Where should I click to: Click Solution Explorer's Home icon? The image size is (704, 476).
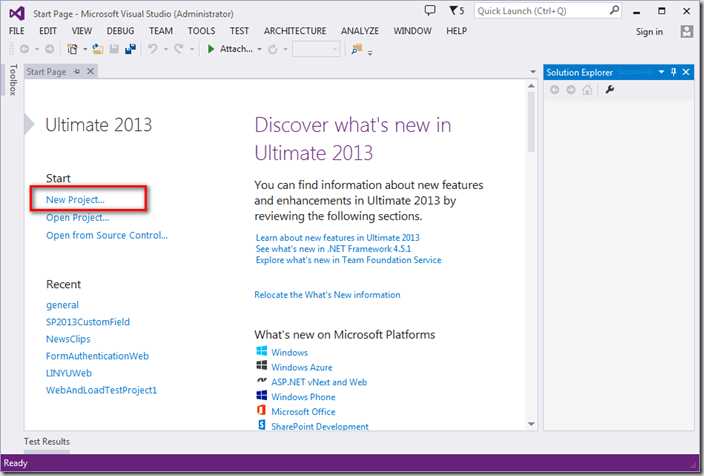pyautogui.click(x=587, y=90)
